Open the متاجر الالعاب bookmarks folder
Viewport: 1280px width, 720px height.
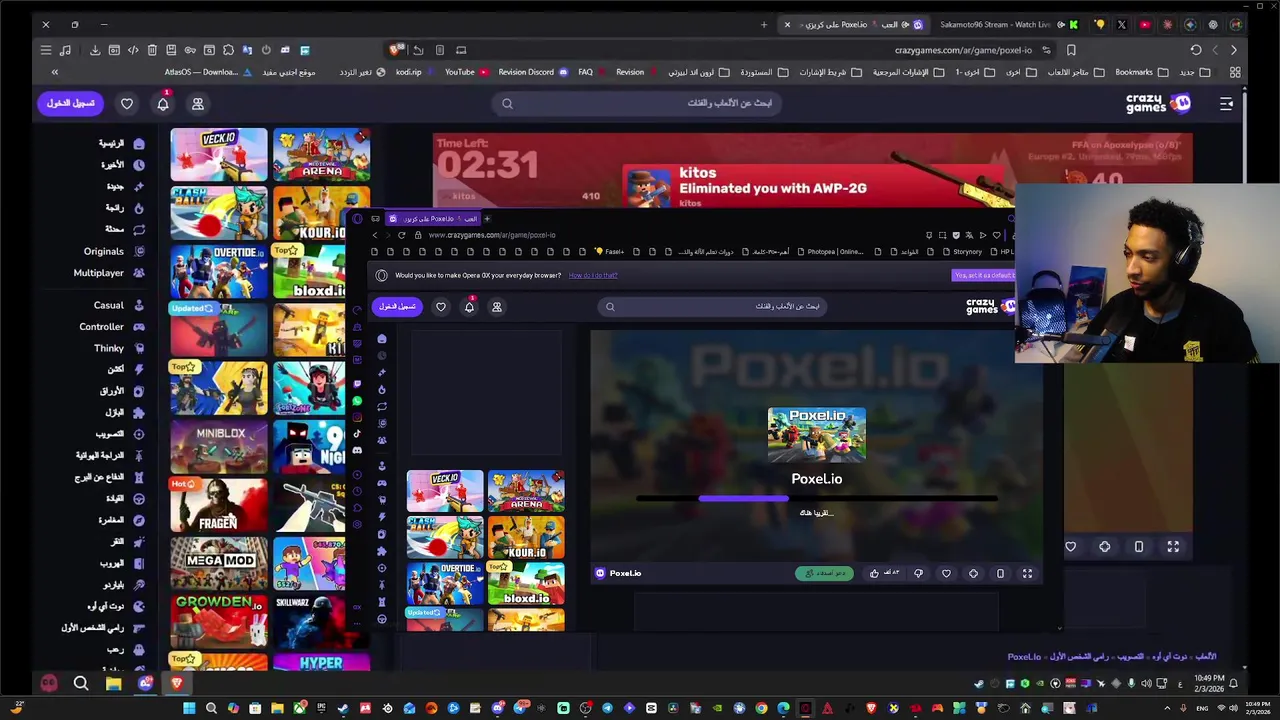coord(1076,72)
